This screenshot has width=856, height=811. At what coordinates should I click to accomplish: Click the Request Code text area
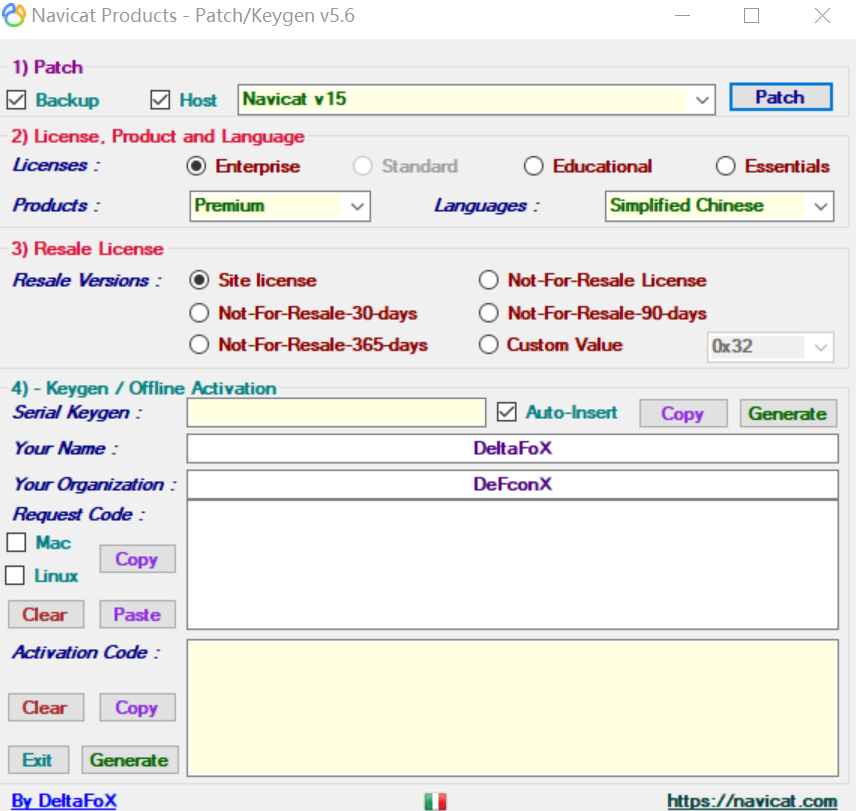[x=513, y=565]
